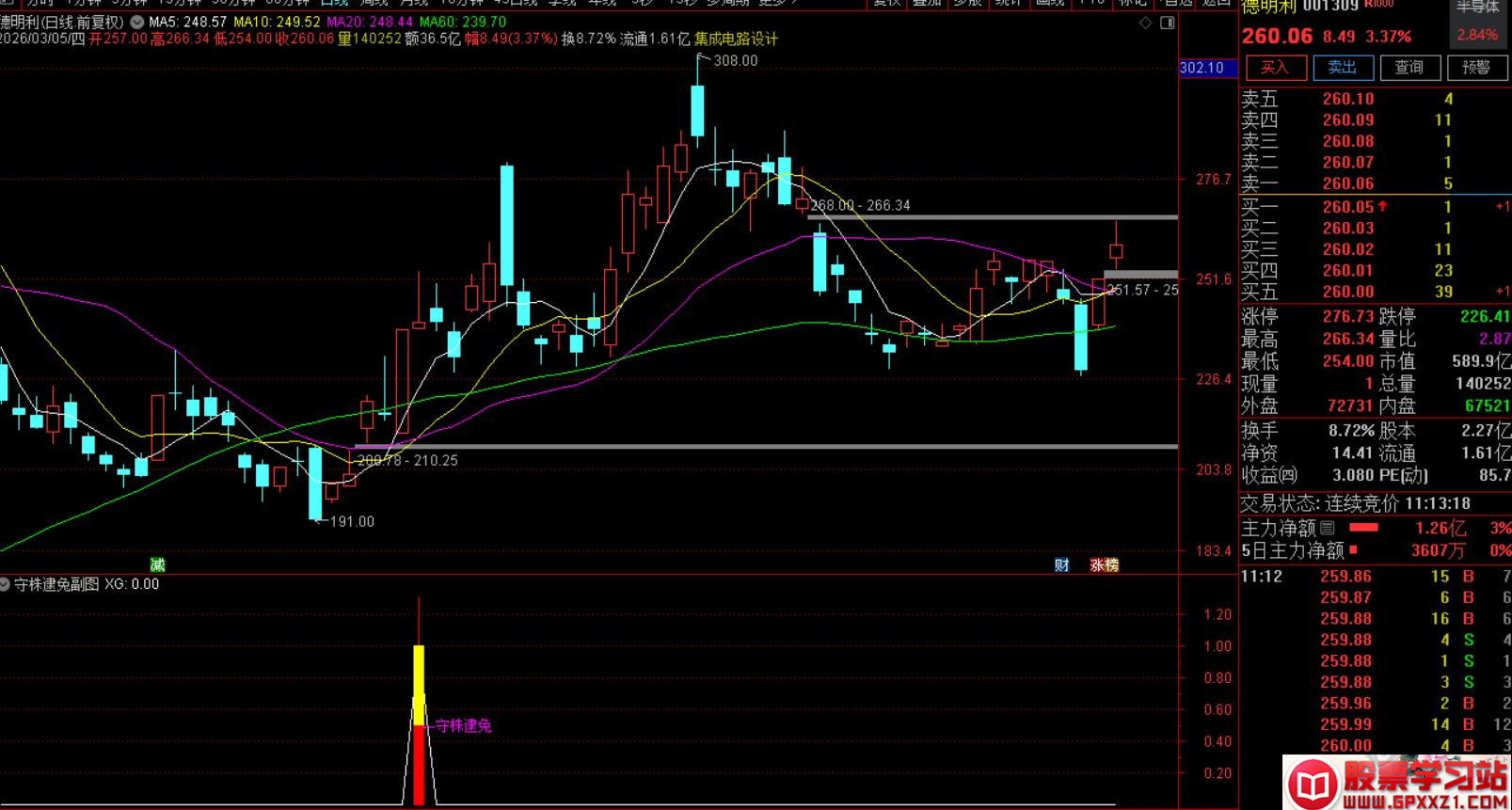The height and width of the screenshot is (810, 1512).
Task: Click the 集成电路设计 industry link
Action: click(x=736, y=39)
